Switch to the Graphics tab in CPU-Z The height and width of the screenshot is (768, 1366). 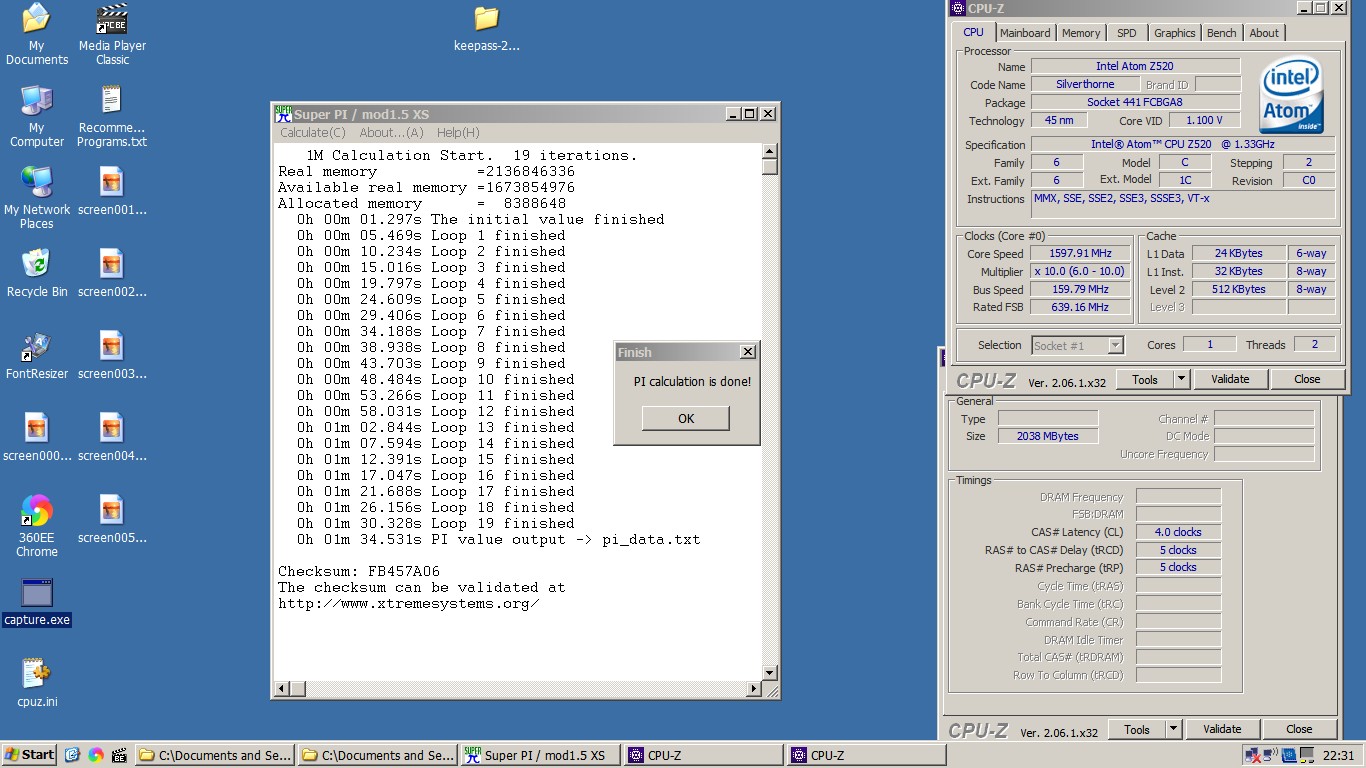(1175, 33)
